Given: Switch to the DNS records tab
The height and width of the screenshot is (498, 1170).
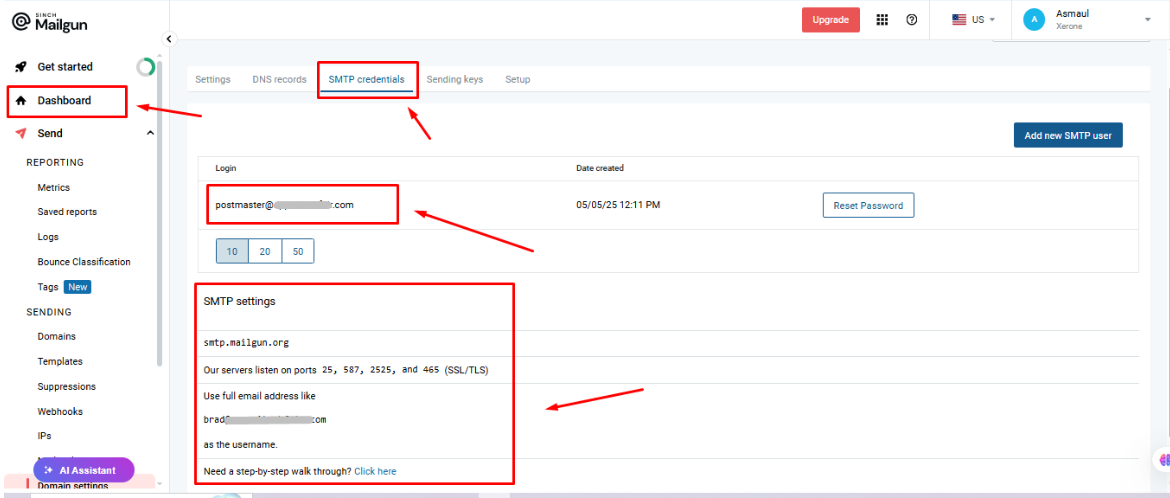Looking at the screenshot, I should 279,79.
